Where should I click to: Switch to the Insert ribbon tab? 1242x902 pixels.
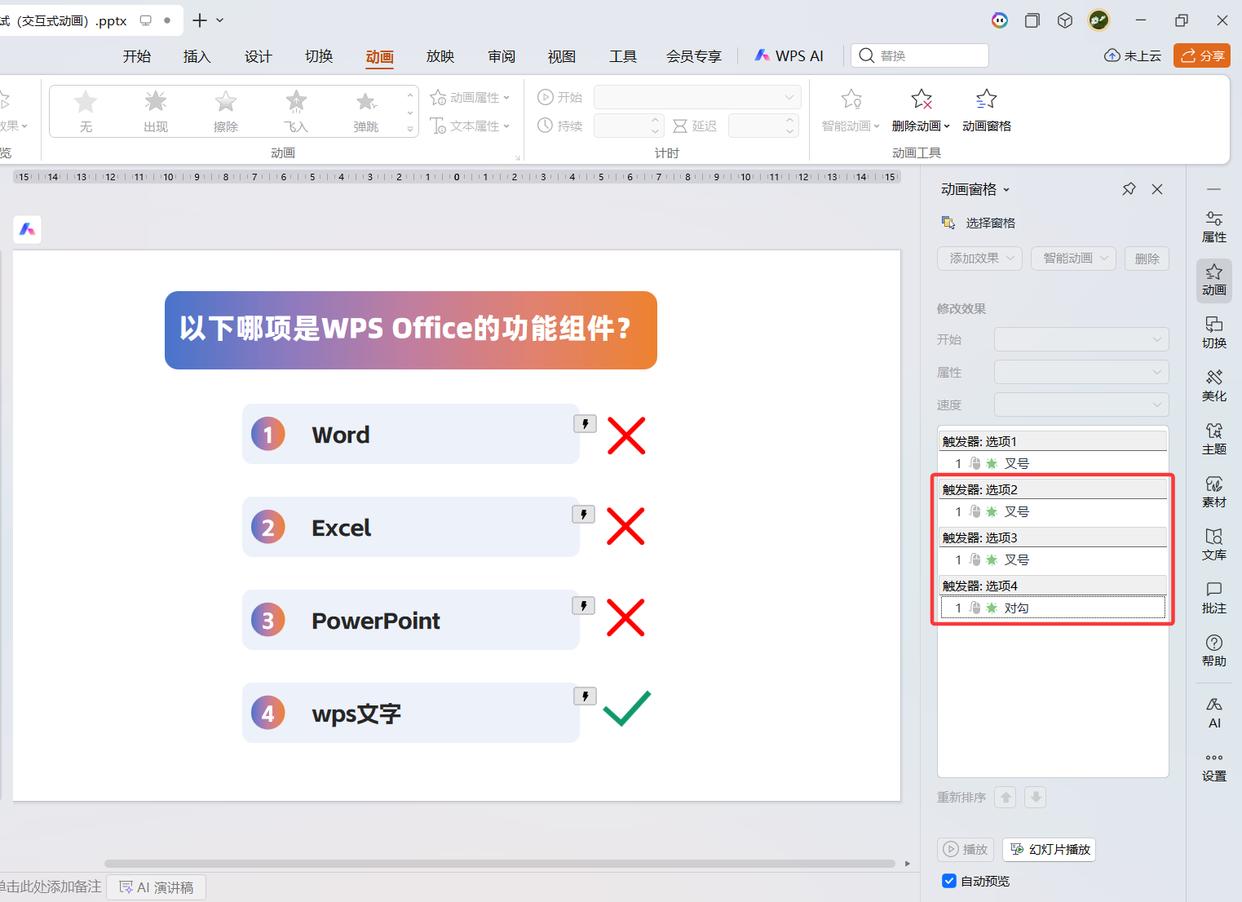tap(197, 56)
